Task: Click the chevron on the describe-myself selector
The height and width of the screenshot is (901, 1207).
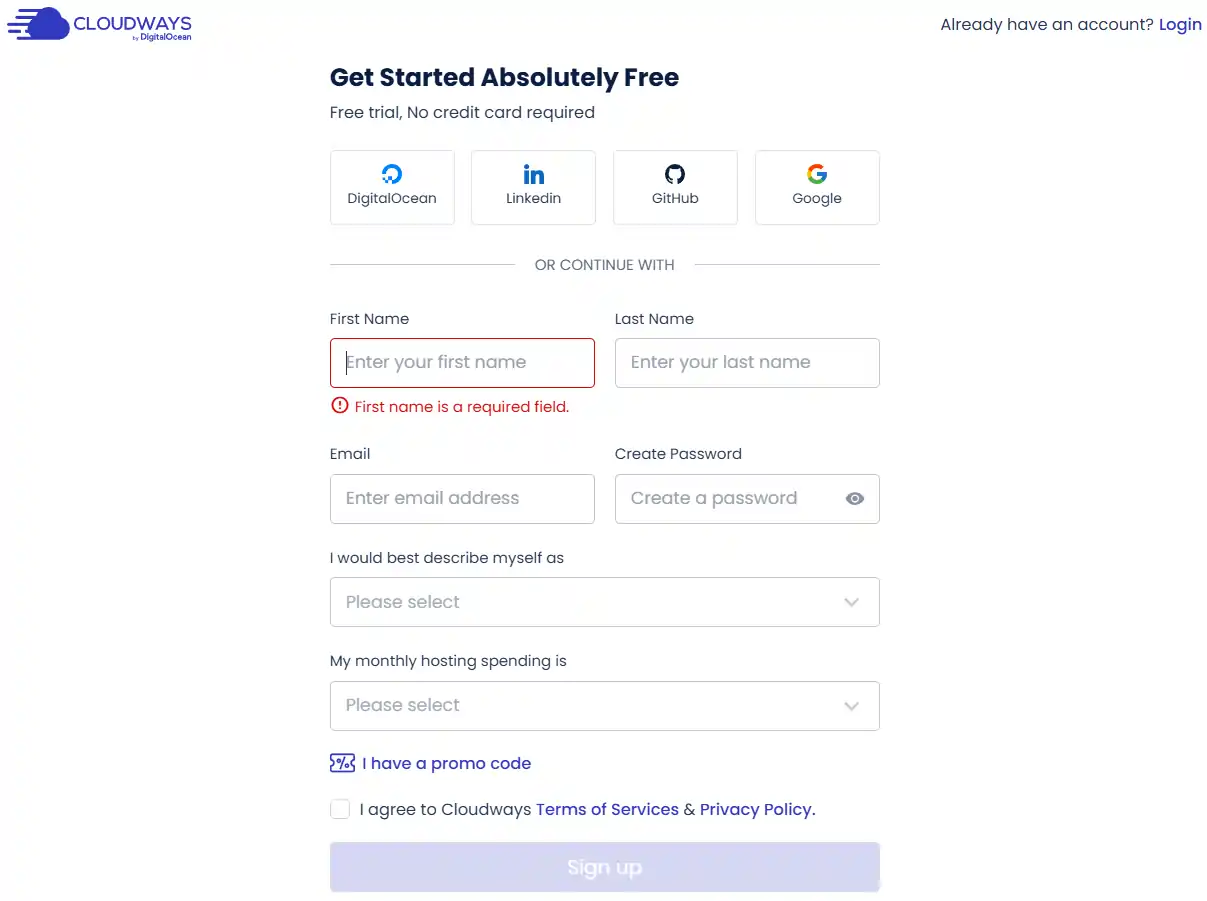Action: pos(852,602)
